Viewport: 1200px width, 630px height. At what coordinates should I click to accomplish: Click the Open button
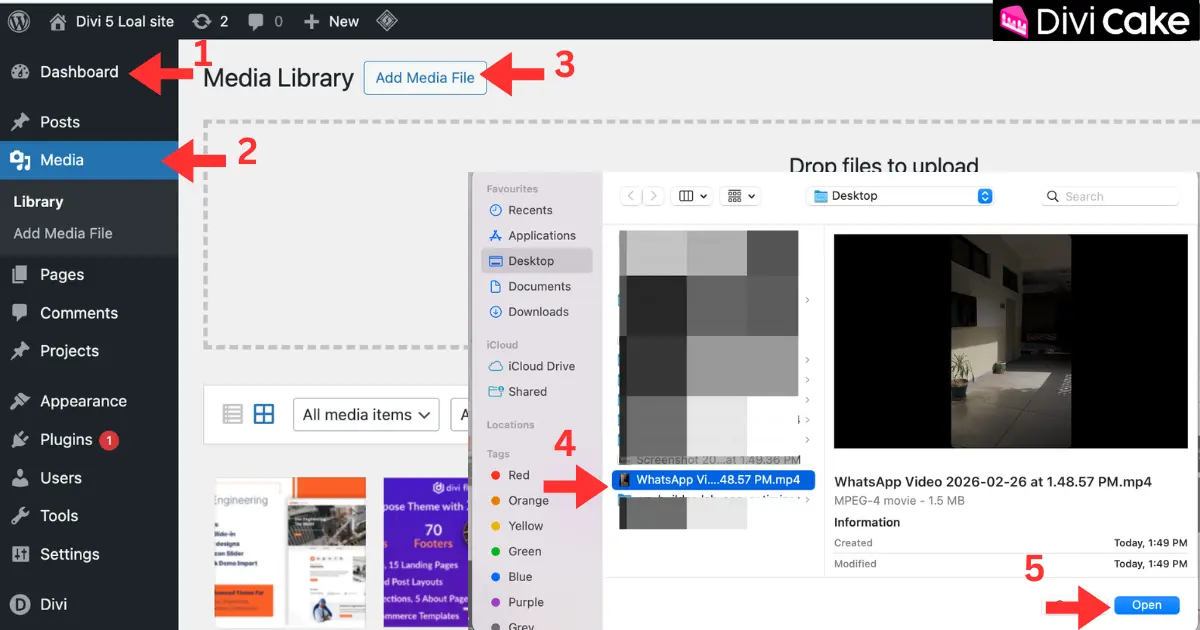[x=1146, y=605]
